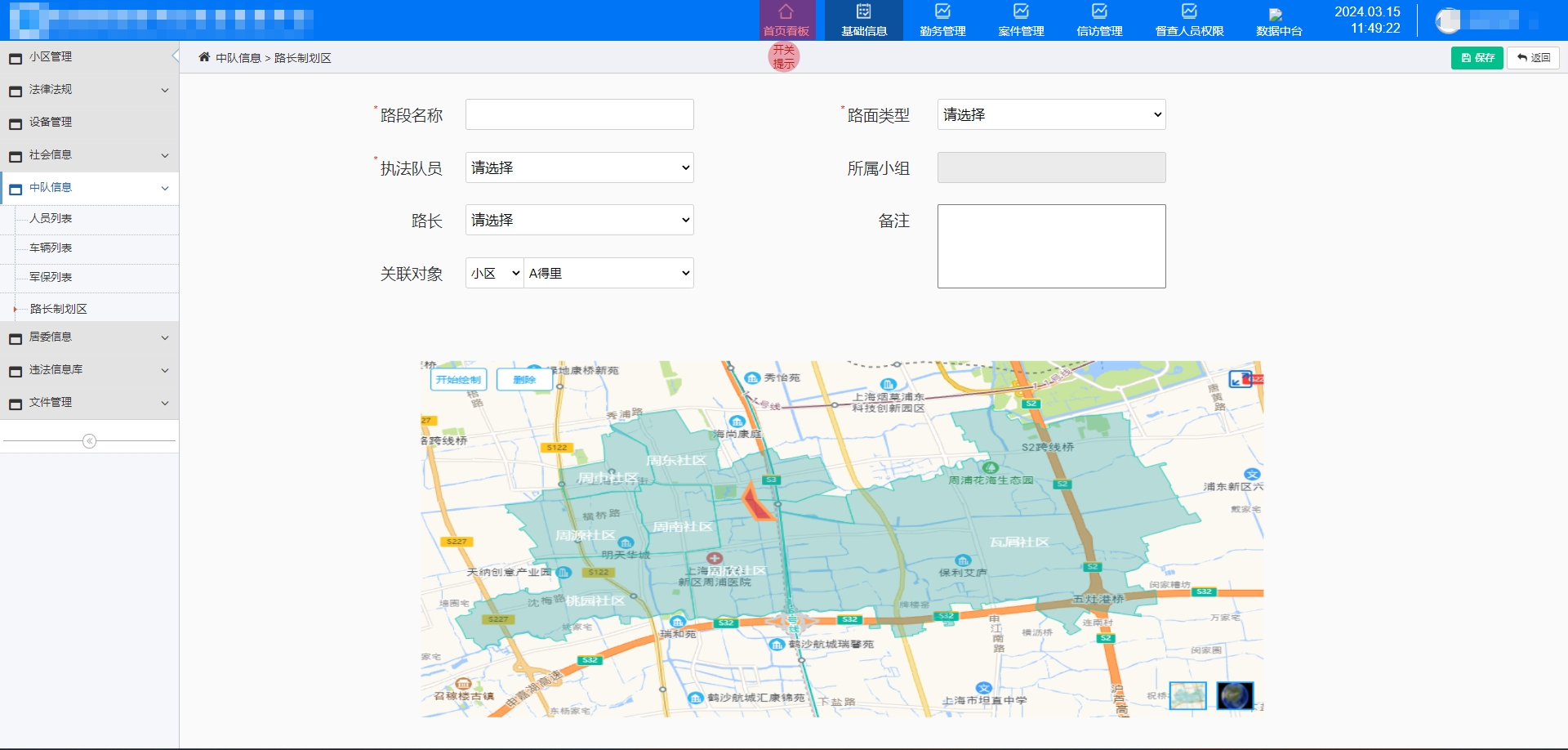Switch map to satellite globe thumbnail

(x=1235, y=695)
